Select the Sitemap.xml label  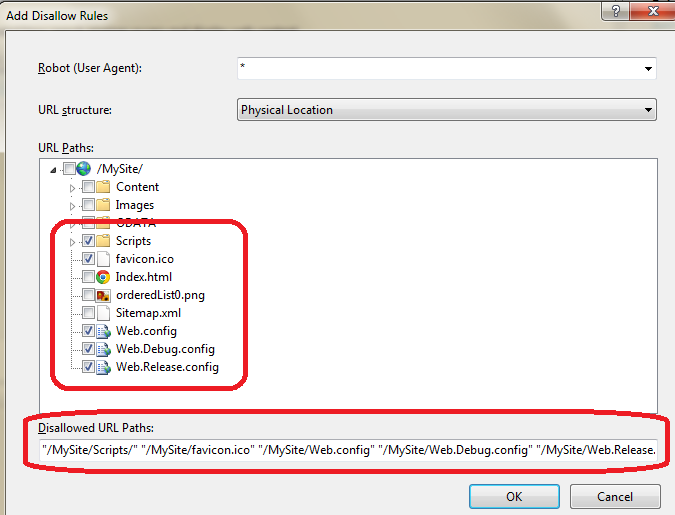148,313
